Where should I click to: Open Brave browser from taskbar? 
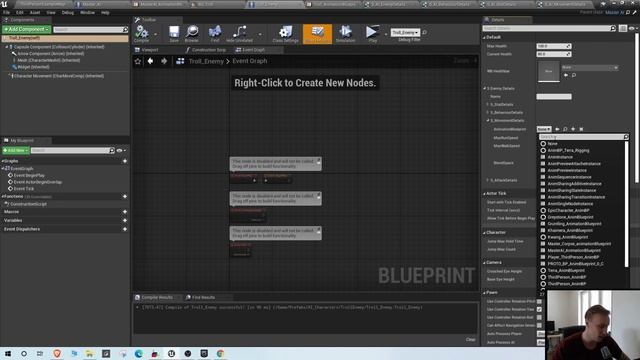tap(57, 353)
